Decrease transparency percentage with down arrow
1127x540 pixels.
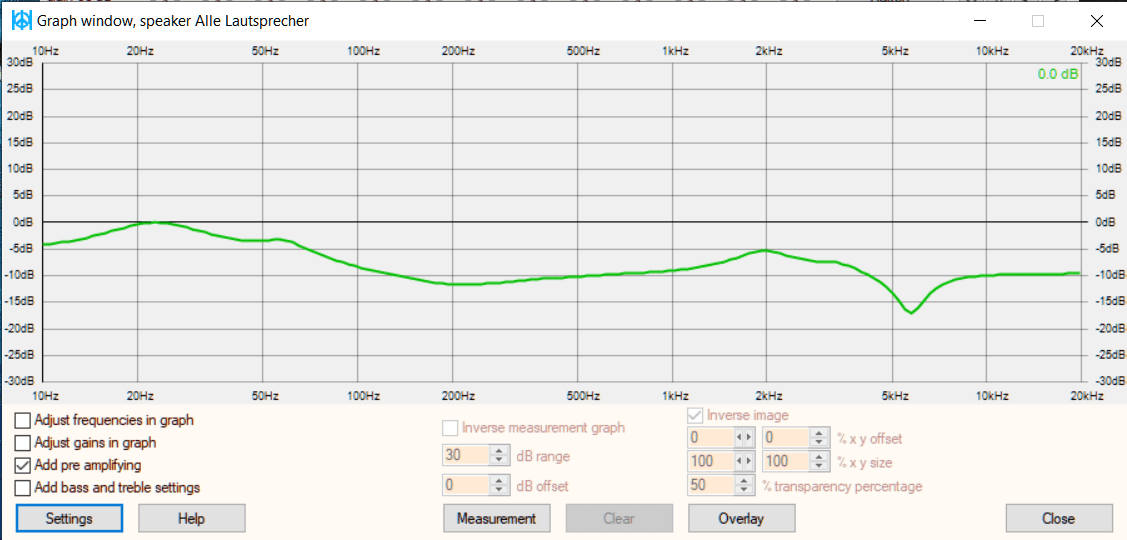(745, 490)
